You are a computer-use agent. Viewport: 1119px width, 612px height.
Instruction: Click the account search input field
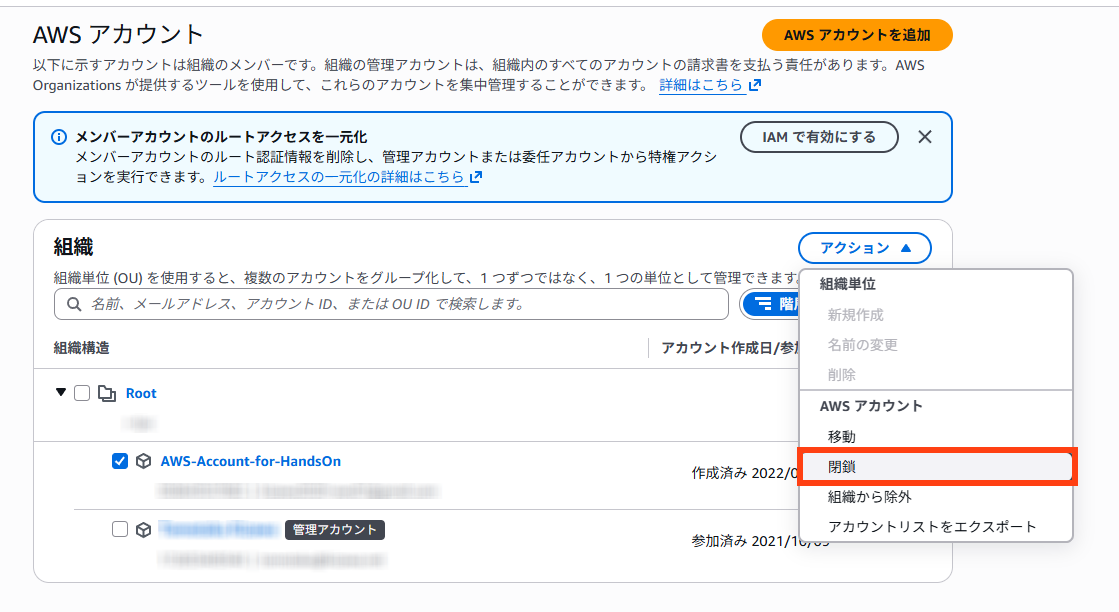[x=400, y=304]
